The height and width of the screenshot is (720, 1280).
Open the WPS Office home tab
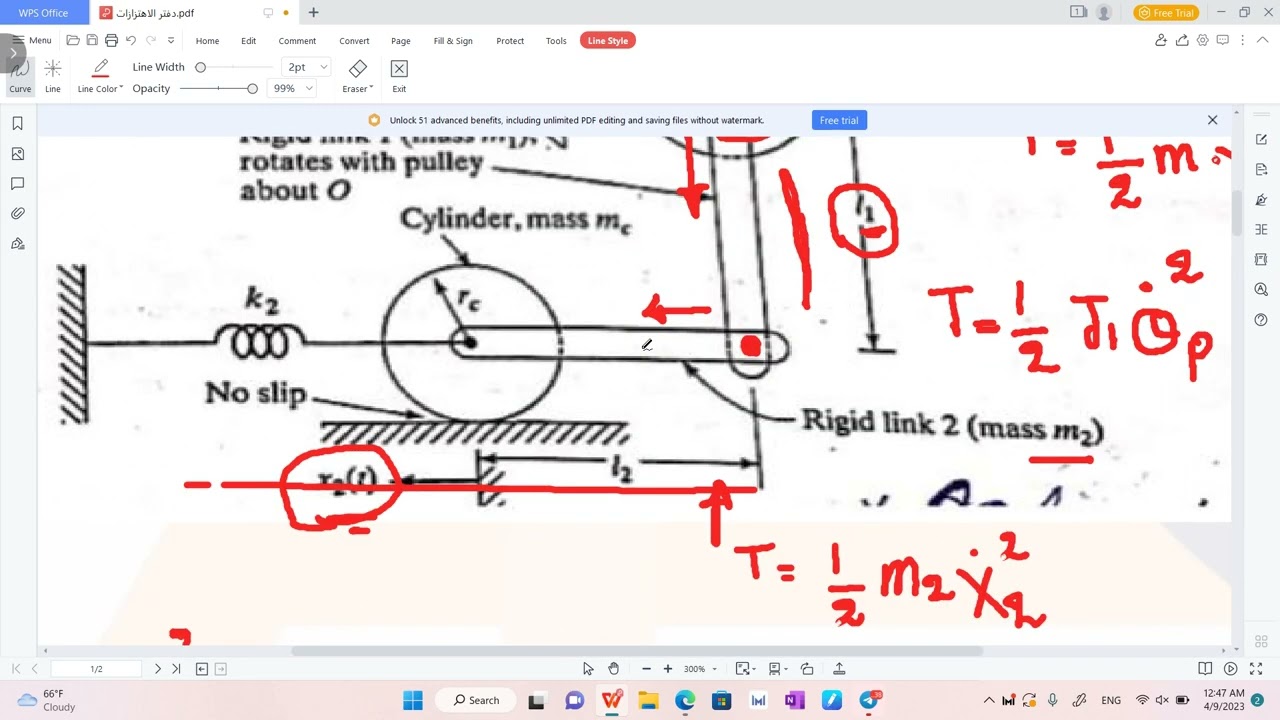(x=43, y=13)
